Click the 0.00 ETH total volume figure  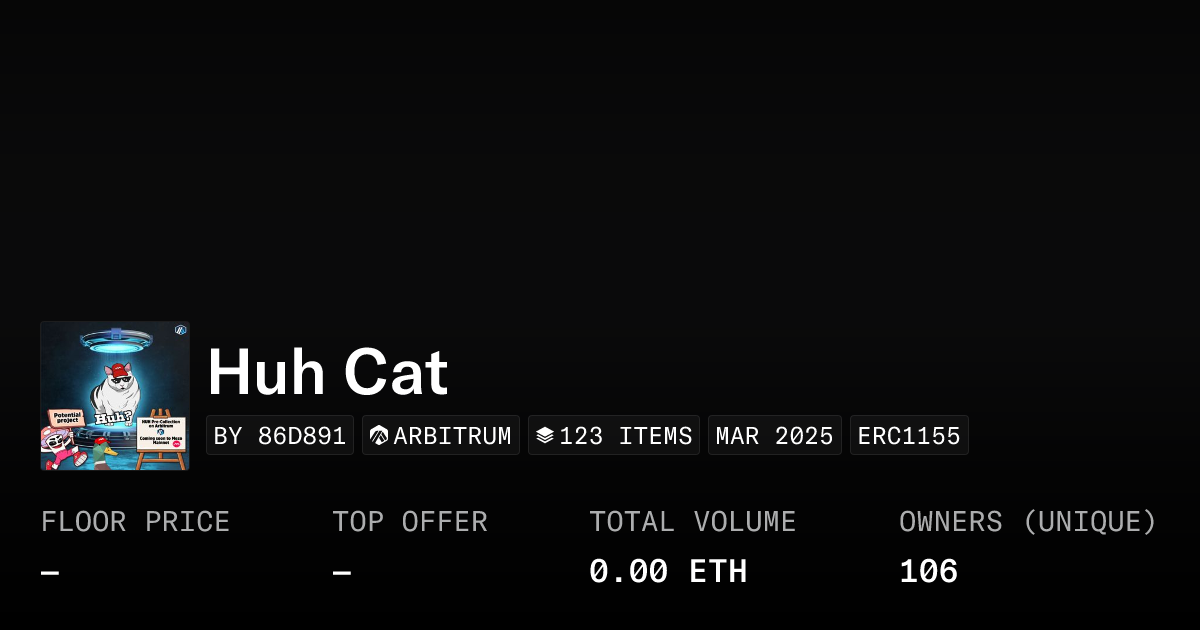668,570
